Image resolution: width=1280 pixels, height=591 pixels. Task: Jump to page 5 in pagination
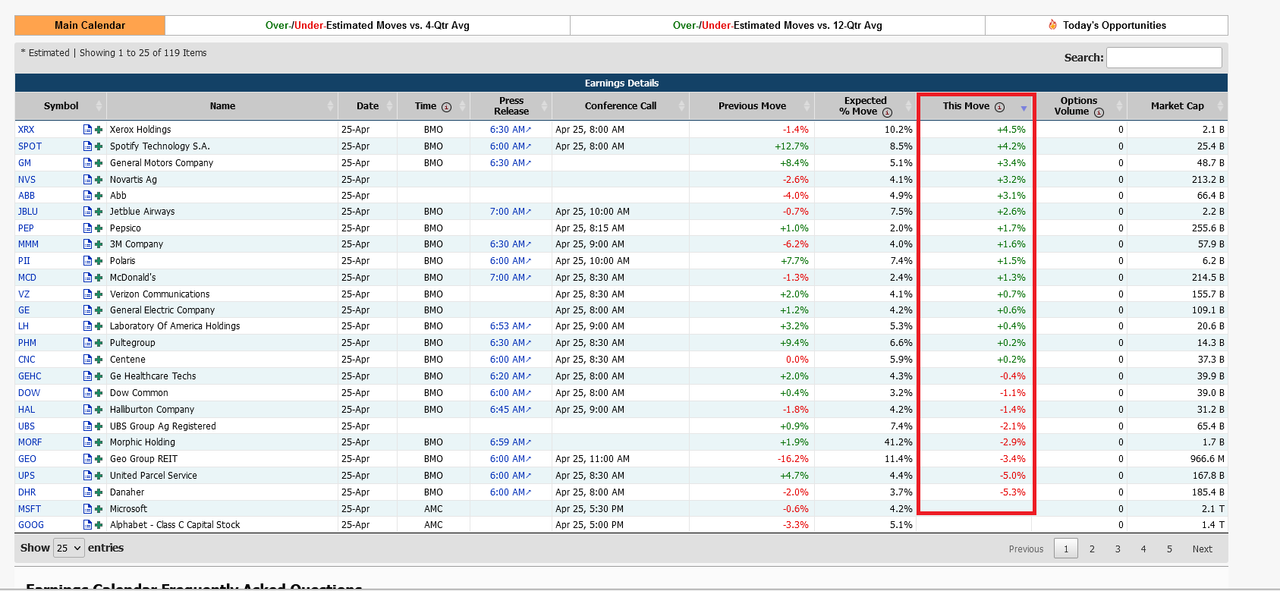[1169, 549]
